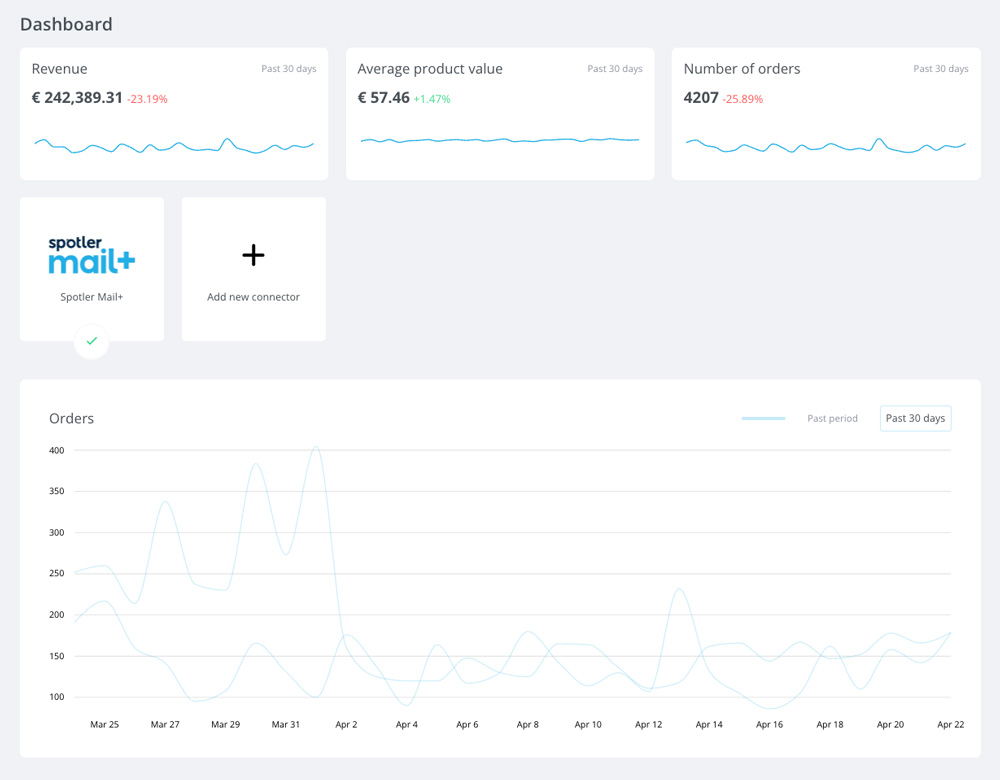Click the green checkmark status badge
Viewport: 1000px width, 780px height.
tap(92, 341)
